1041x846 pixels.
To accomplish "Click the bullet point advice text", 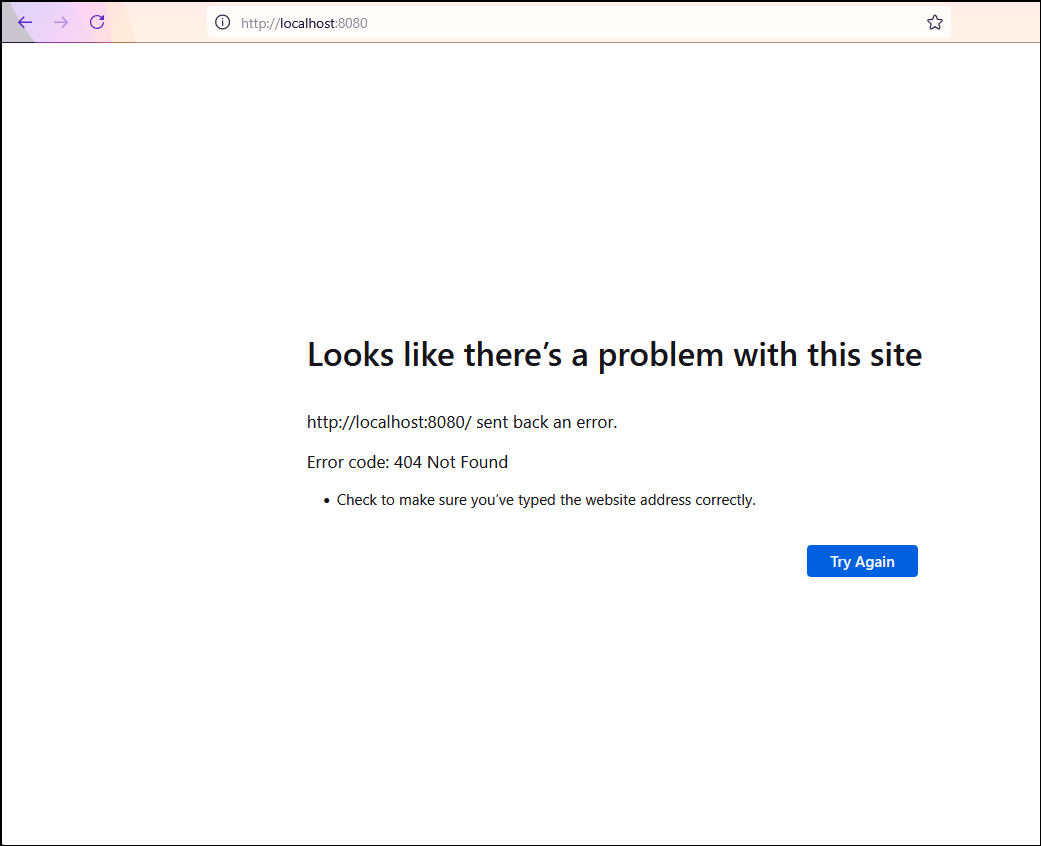I will 546,500.
